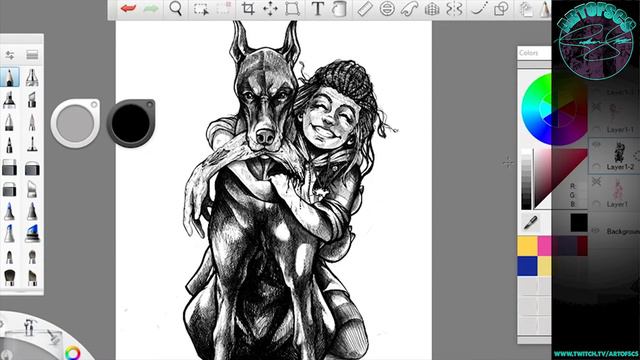Open the black color puck

[x=131, y=123]
